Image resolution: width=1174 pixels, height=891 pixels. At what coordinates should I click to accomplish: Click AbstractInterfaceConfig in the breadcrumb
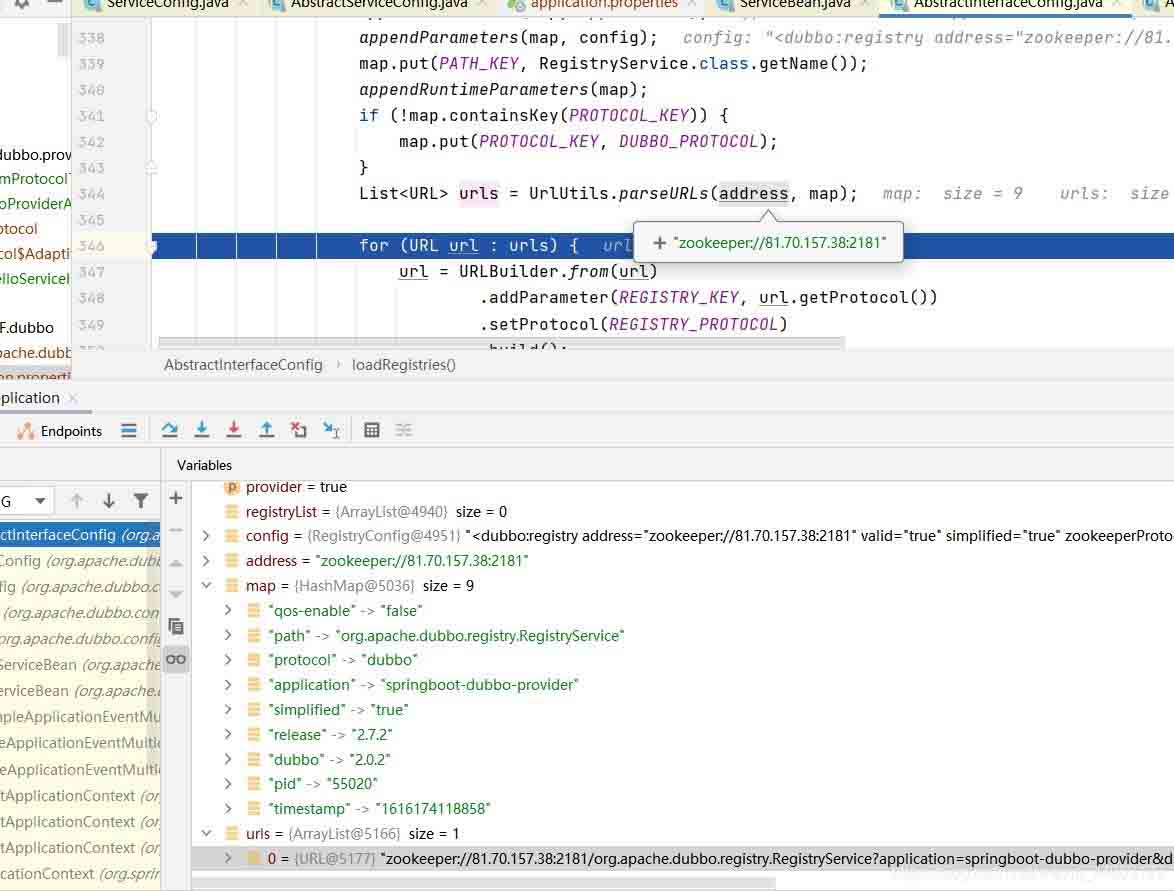(x=243, y=365)
